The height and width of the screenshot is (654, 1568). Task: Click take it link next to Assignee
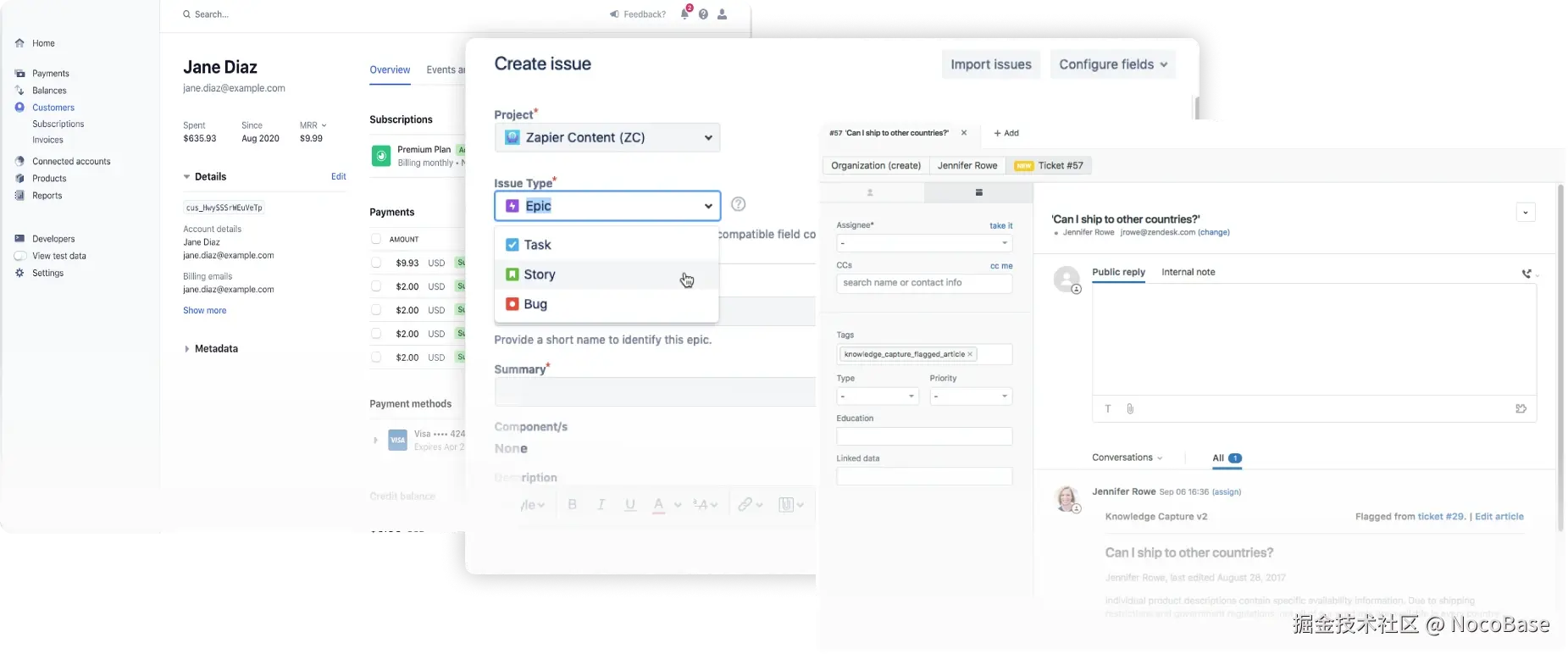(1000, 226)
